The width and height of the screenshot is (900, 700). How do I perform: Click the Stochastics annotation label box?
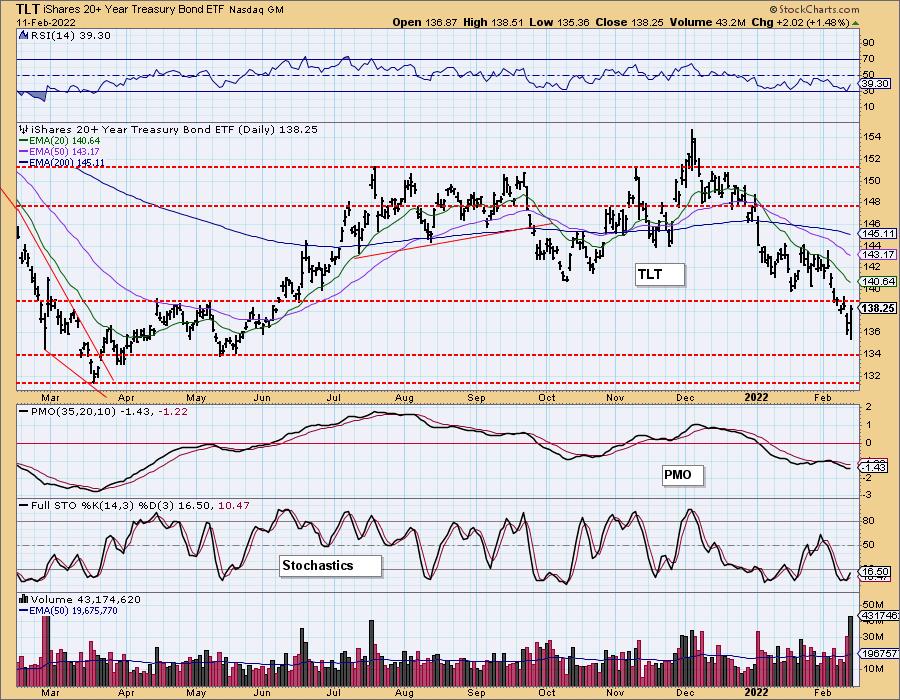coord(330,566)
